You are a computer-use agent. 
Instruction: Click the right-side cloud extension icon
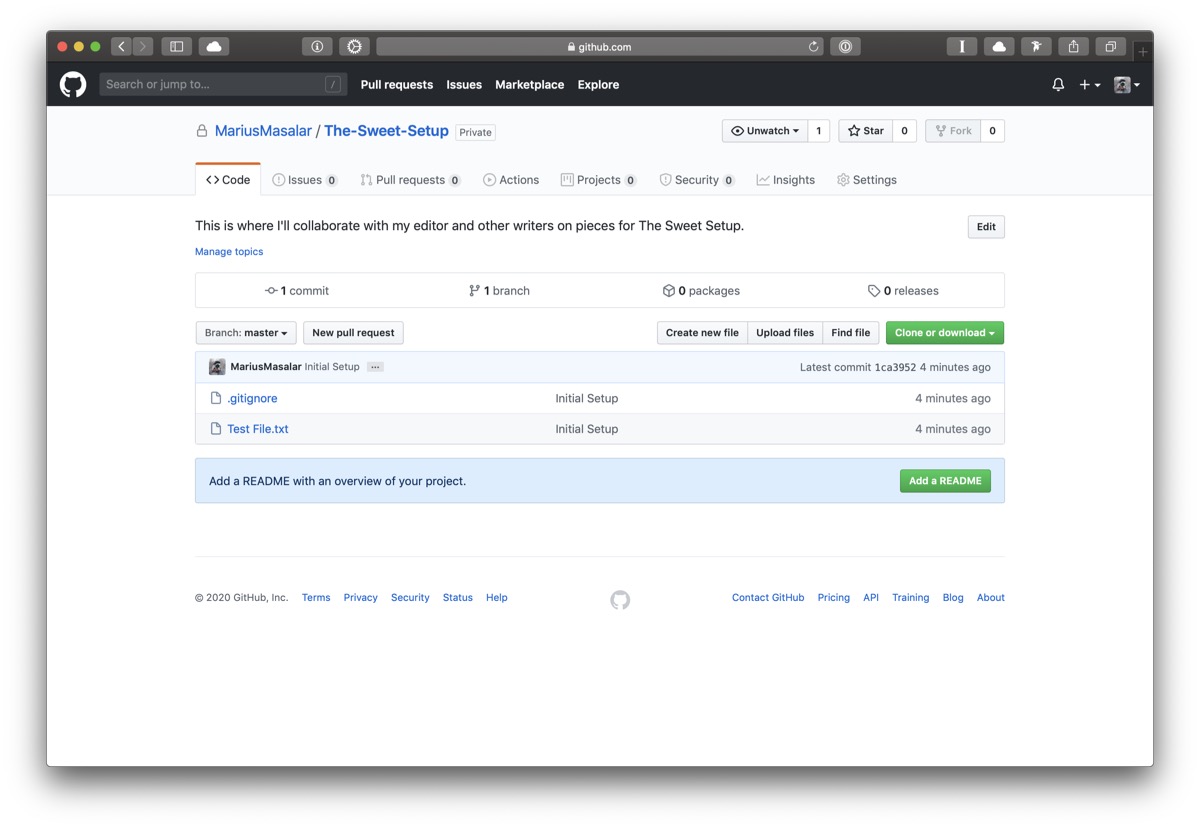[x=999, y=46]
